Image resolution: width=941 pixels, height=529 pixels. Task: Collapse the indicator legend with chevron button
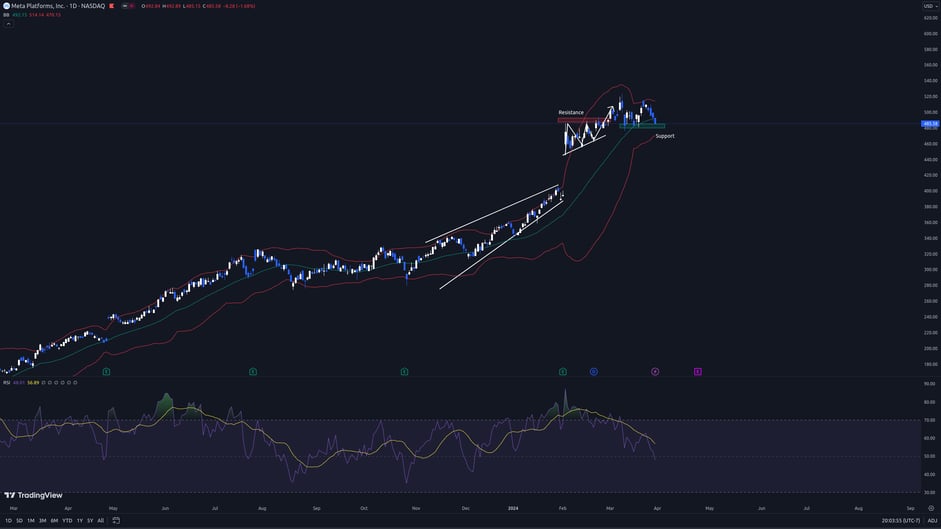8,24
